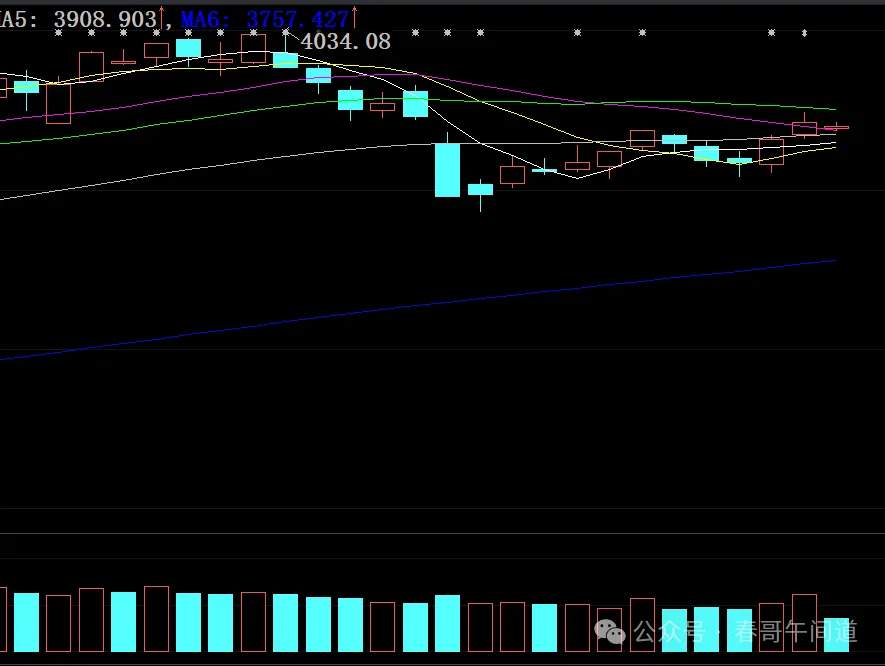This screenshot has height=666, width=885.
Task: Click the red up arrow after MA6 value
Action: [354, 17]
